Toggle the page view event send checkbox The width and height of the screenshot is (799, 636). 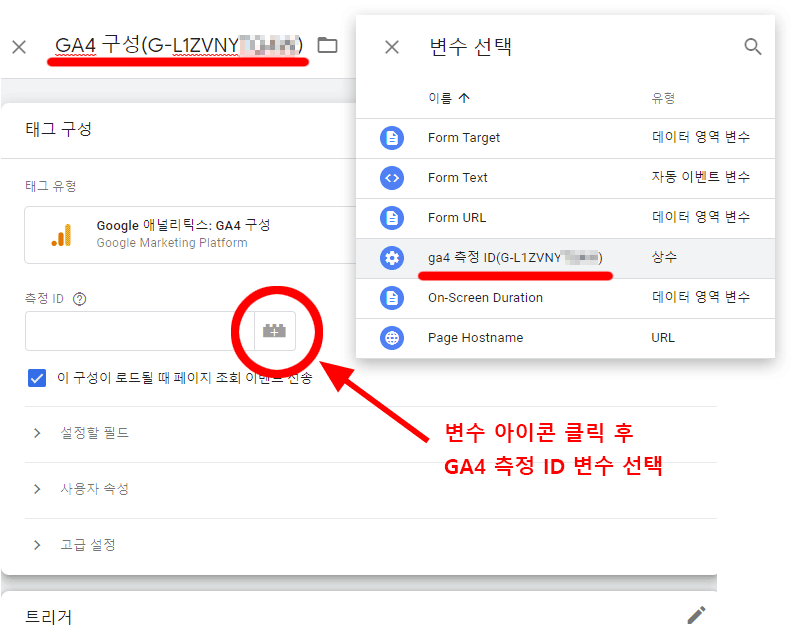pyautogui.click(x=37, y=378)
